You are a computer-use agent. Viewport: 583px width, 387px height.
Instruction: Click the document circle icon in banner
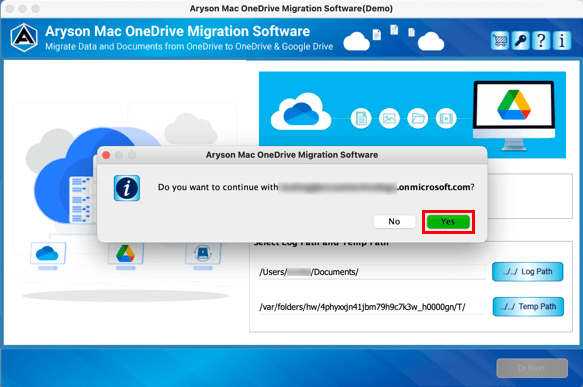point(361,119)
